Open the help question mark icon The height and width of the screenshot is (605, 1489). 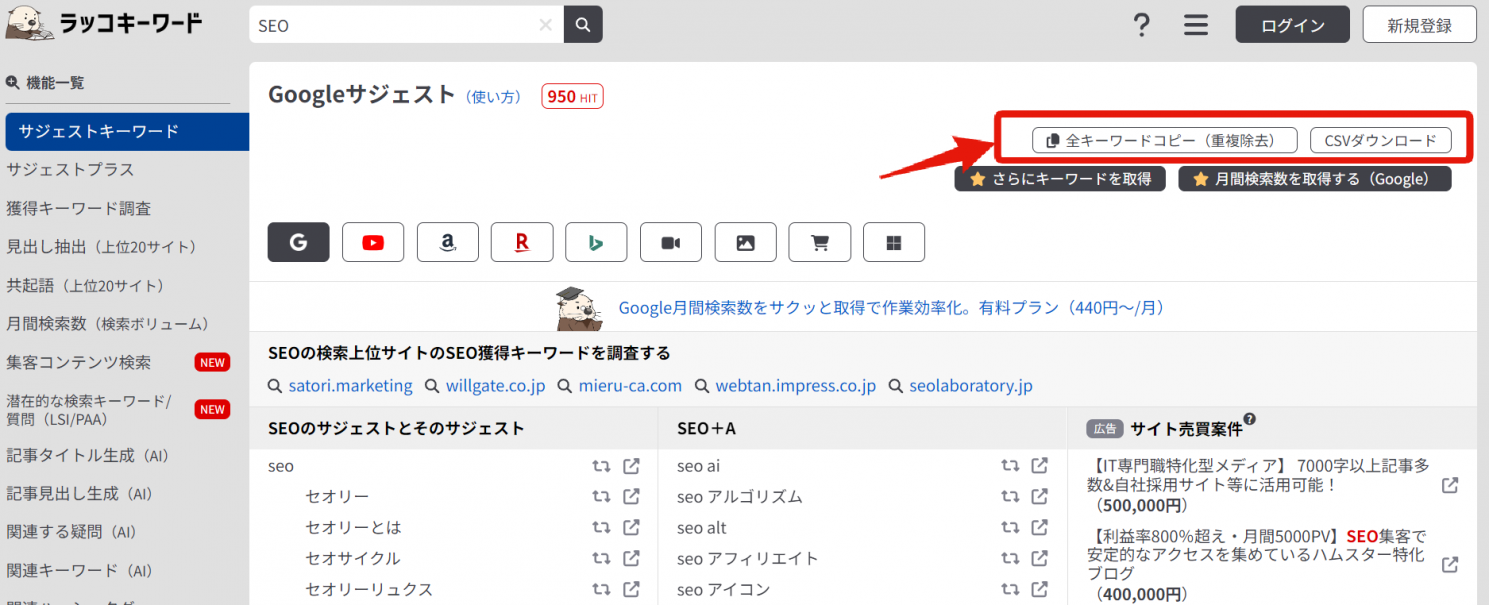pos(1142,24)
